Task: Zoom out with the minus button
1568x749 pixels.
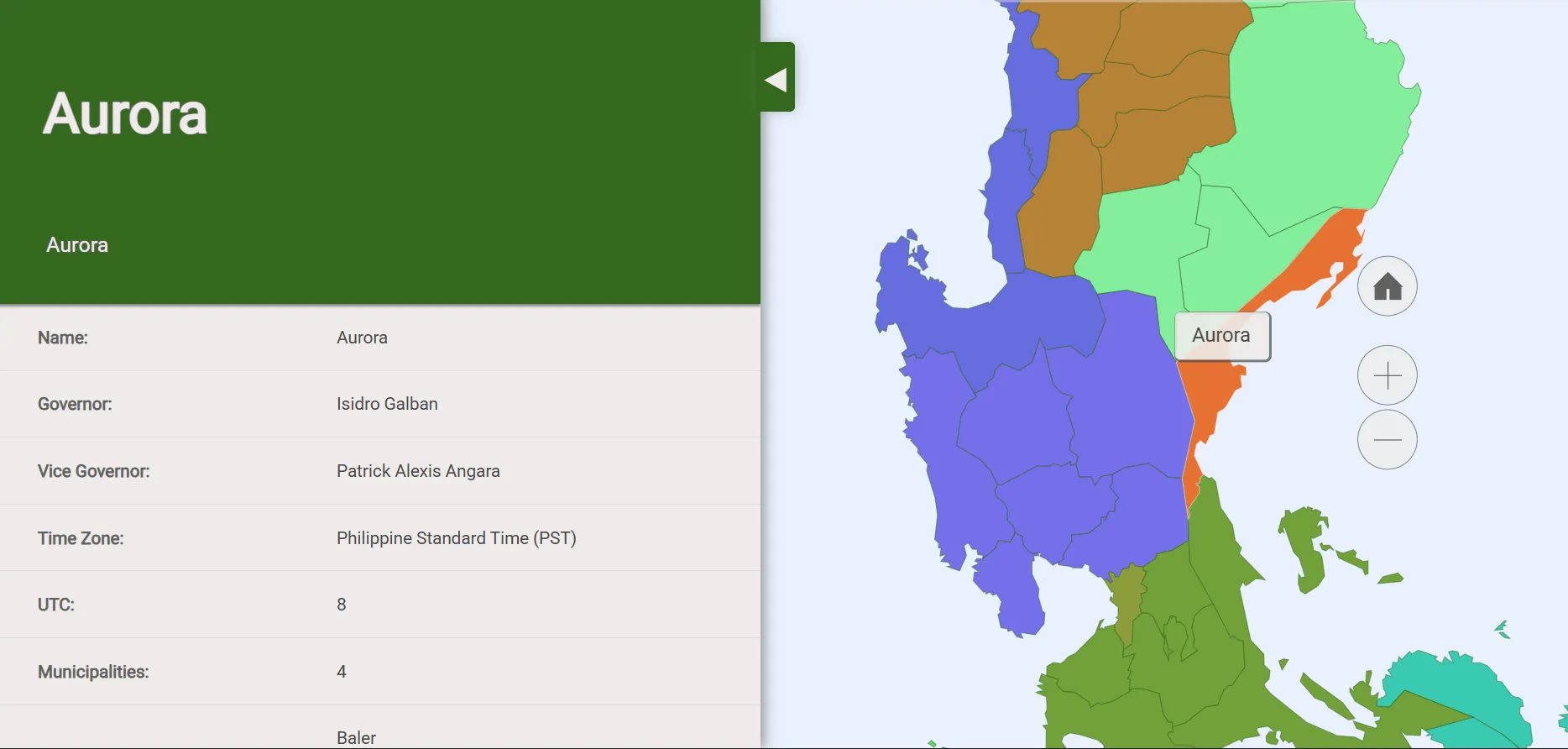Action: (x=1387, y=439)
